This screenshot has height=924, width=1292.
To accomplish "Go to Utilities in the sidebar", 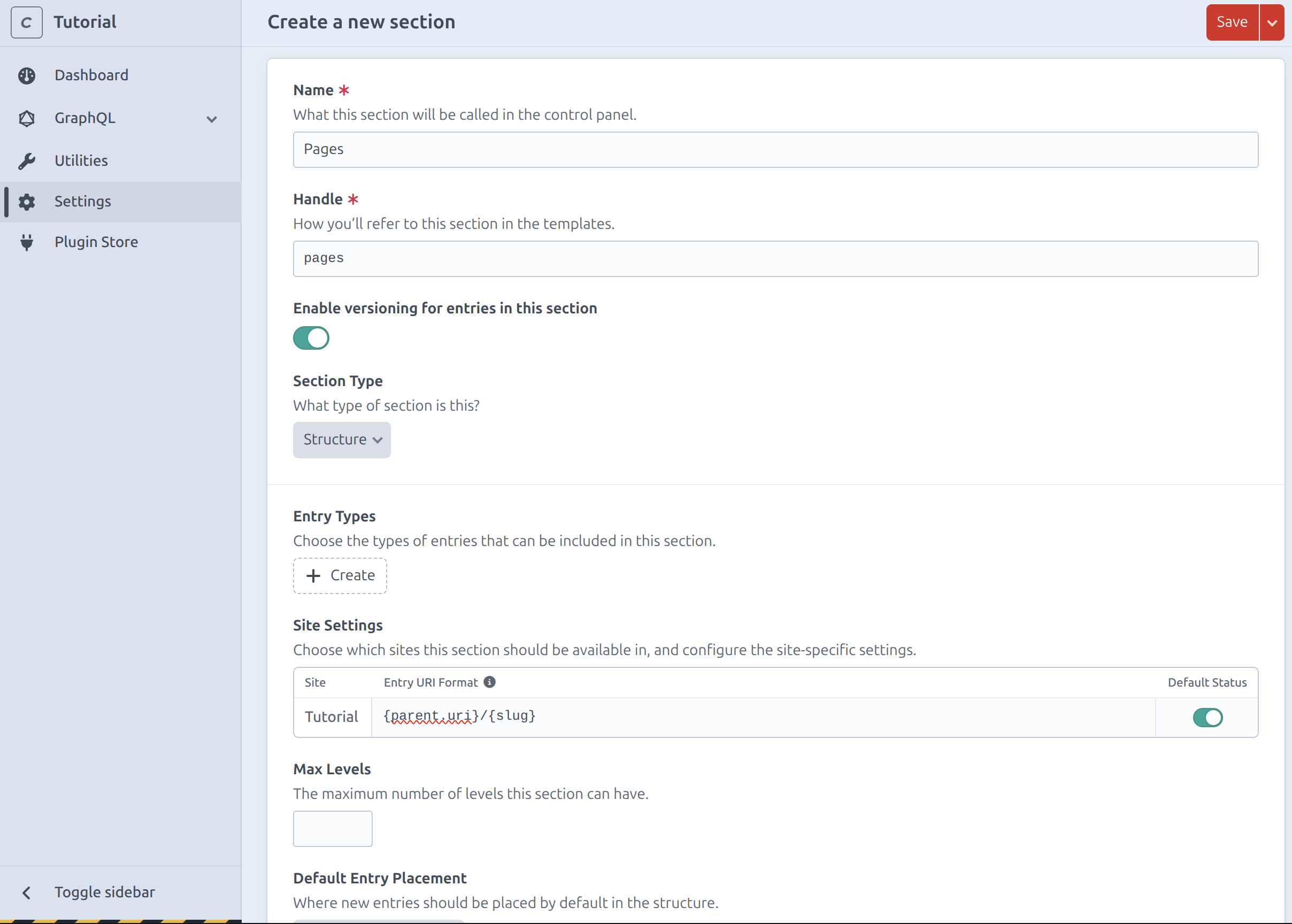I will click(x=121, y=161).
